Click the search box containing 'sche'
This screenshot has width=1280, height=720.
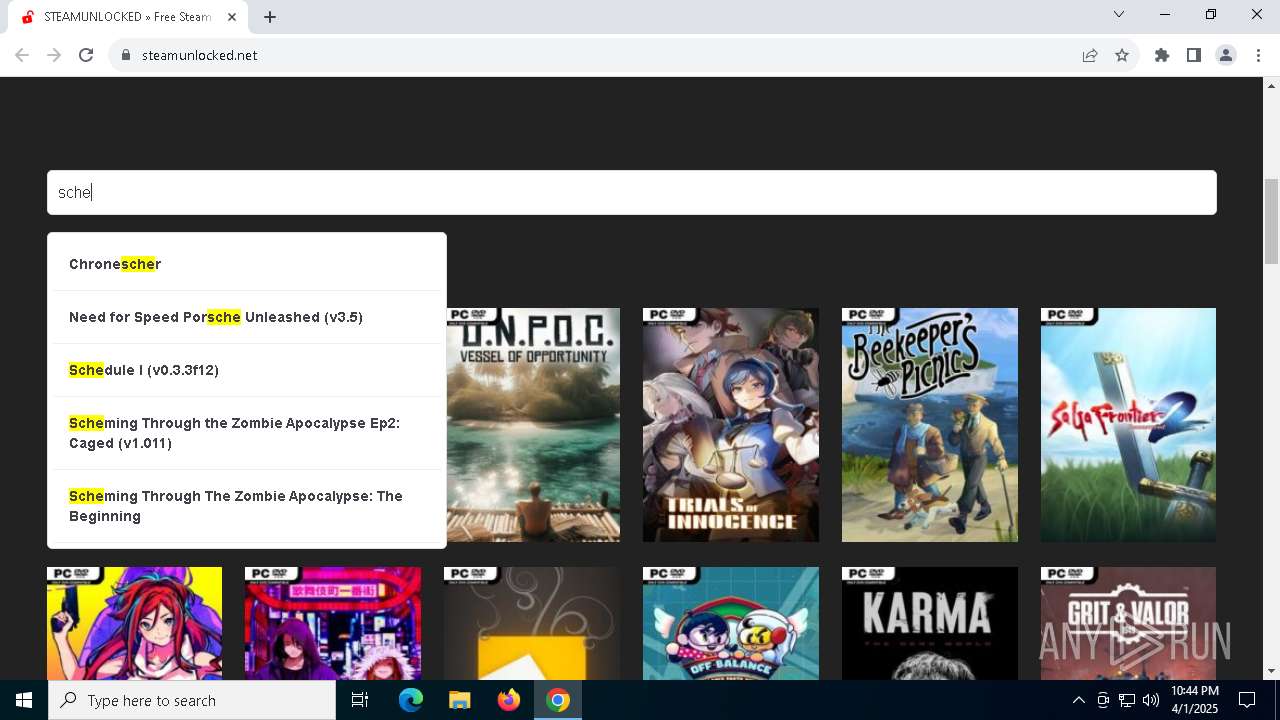(x=632, y=192)
